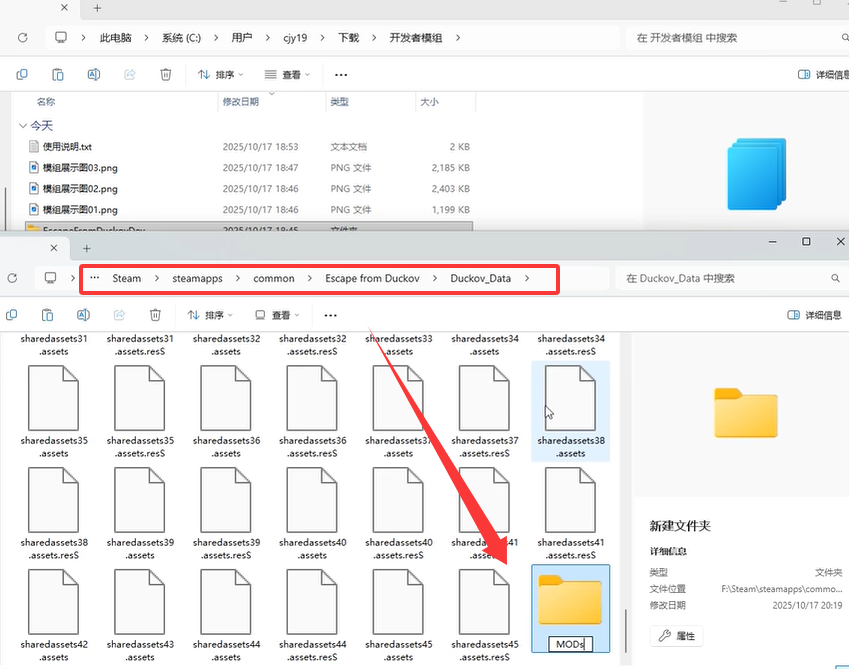Click the Share icon in the Duckov_Data toolbar
This screenshot has width=849, height=669.
point(119,315)
